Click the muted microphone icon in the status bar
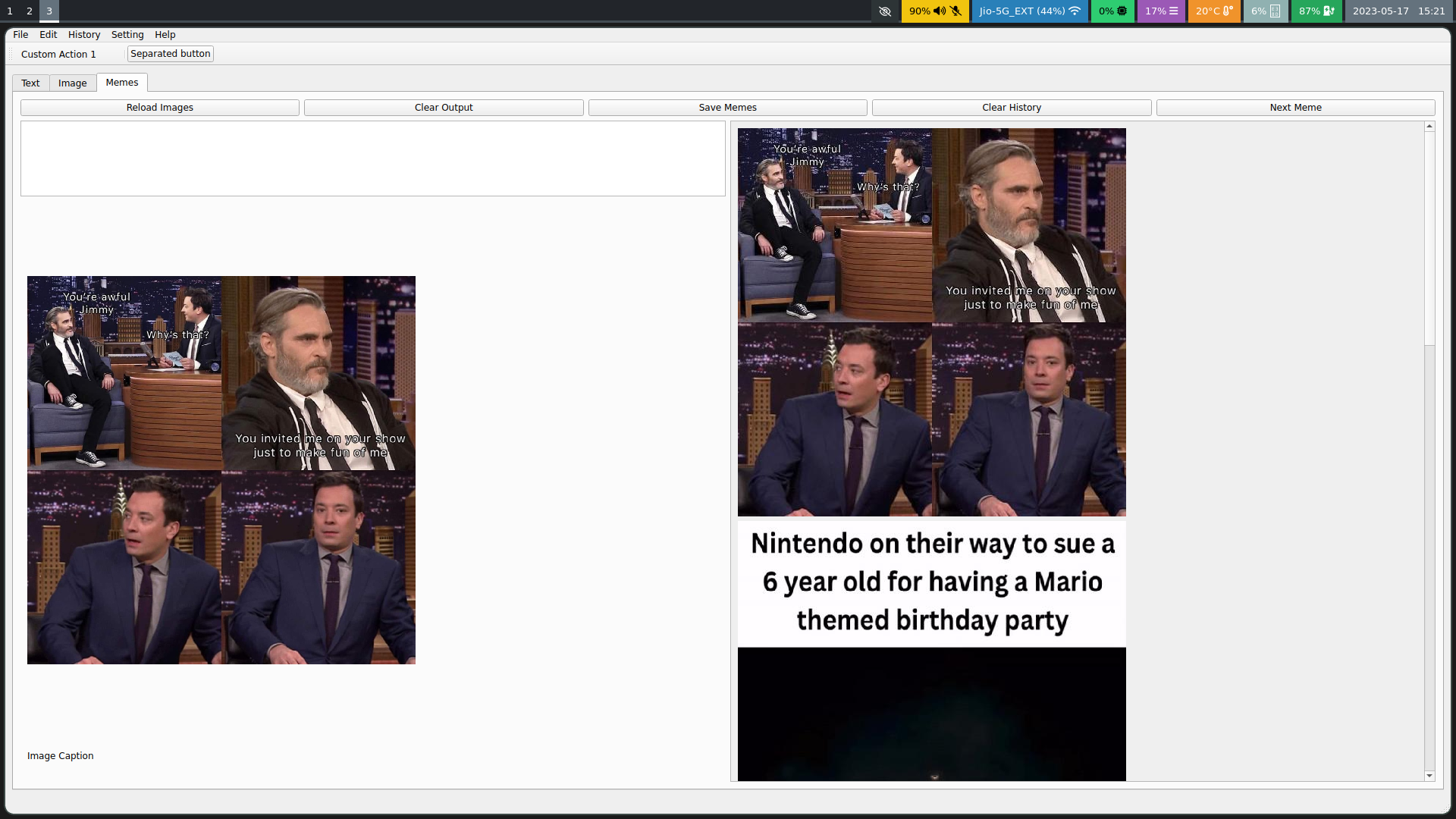 956,11
